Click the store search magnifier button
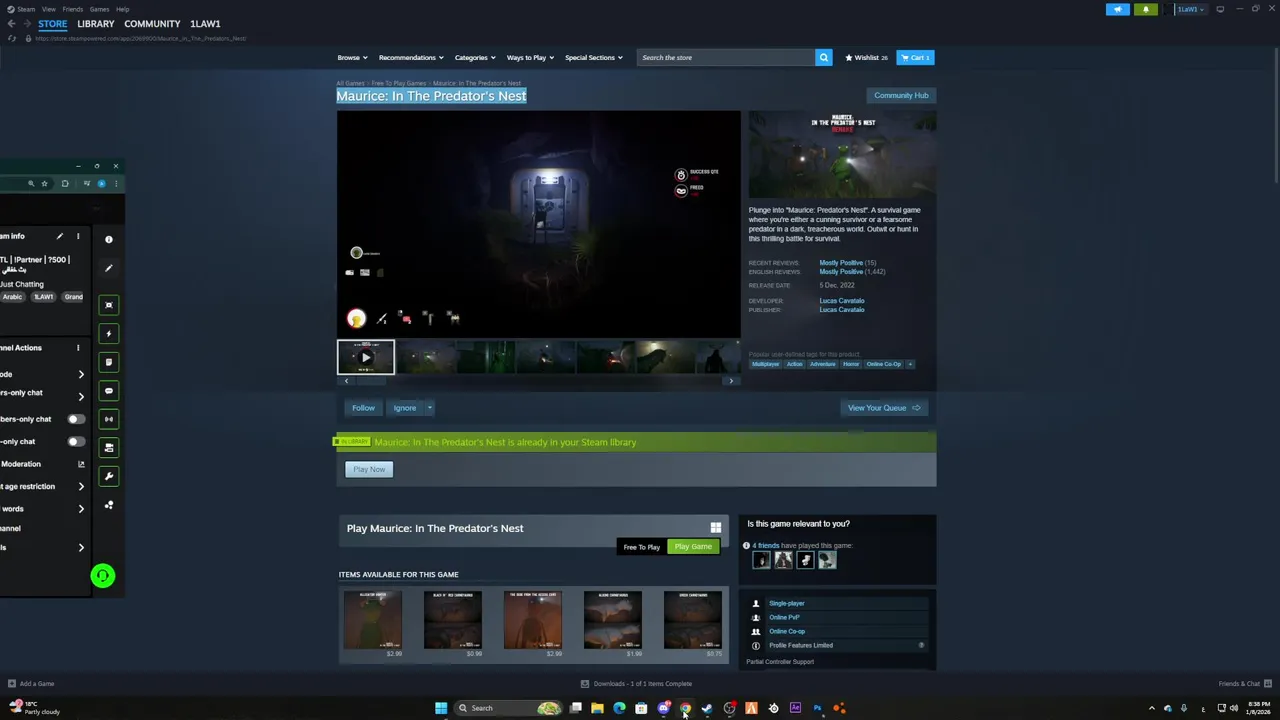 [x=824, y=57]
